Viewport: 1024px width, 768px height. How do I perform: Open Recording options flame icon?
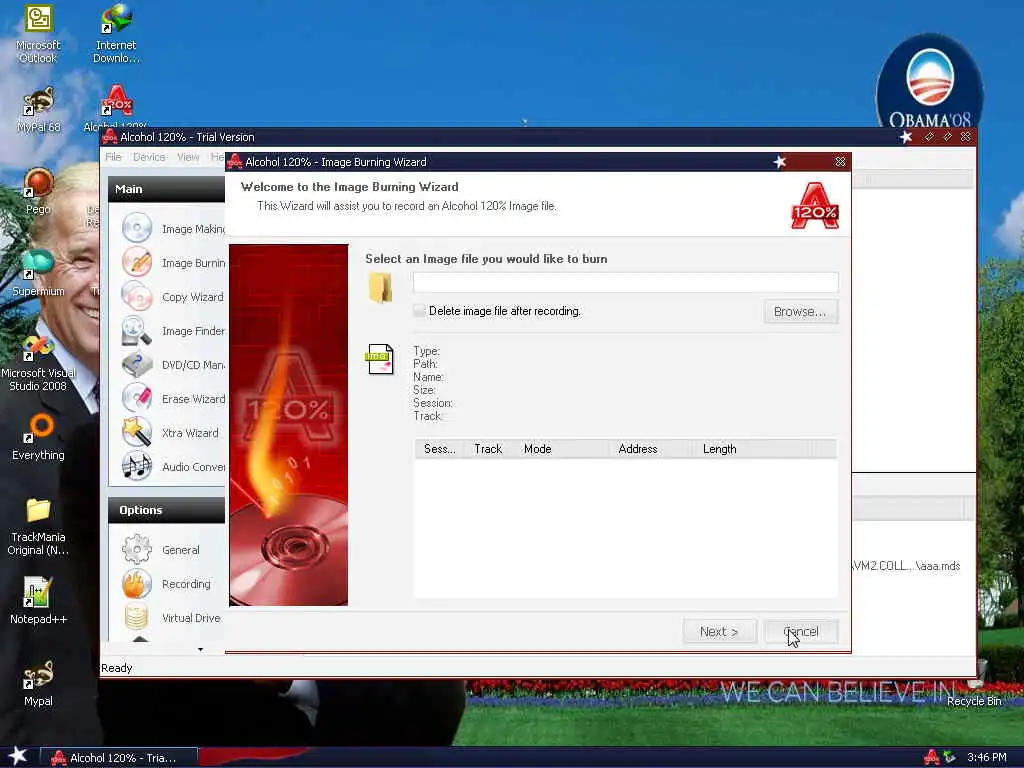(136, 584)
